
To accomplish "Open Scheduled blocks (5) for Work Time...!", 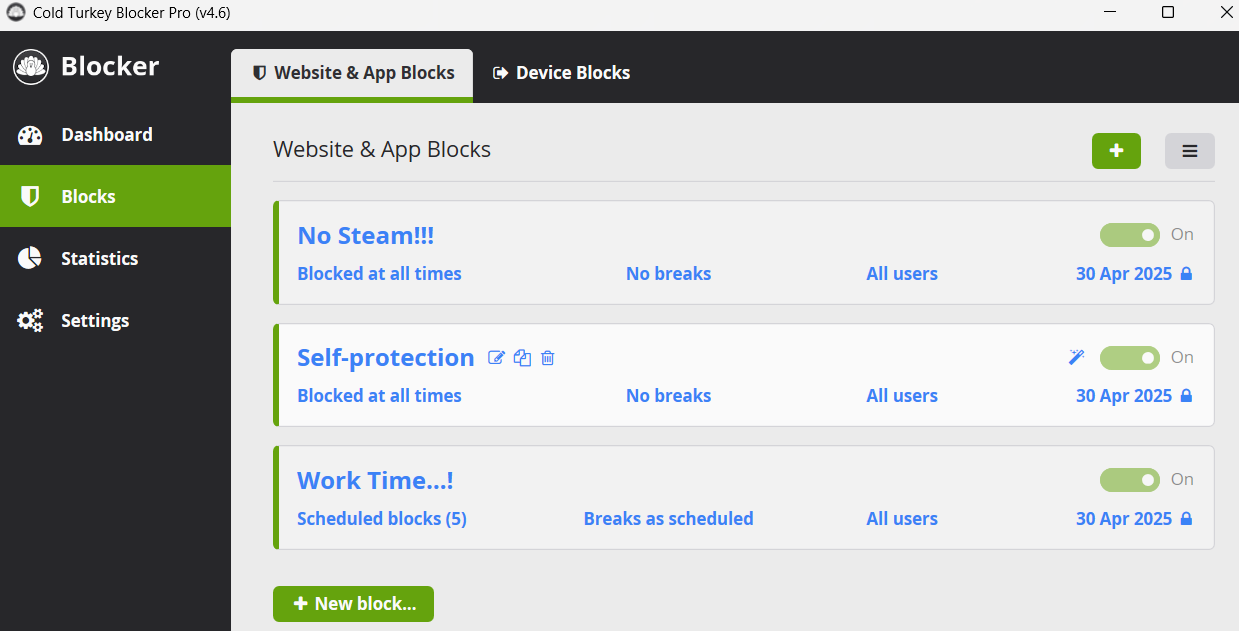I will [381, 518].
